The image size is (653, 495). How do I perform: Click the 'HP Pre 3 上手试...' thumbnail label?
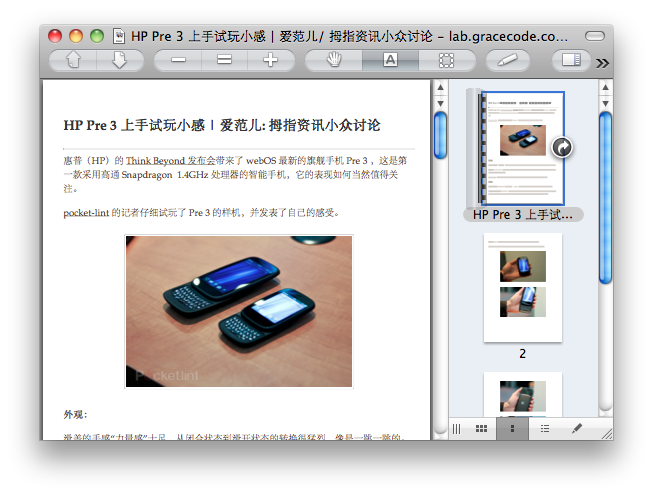click(523, 215)
